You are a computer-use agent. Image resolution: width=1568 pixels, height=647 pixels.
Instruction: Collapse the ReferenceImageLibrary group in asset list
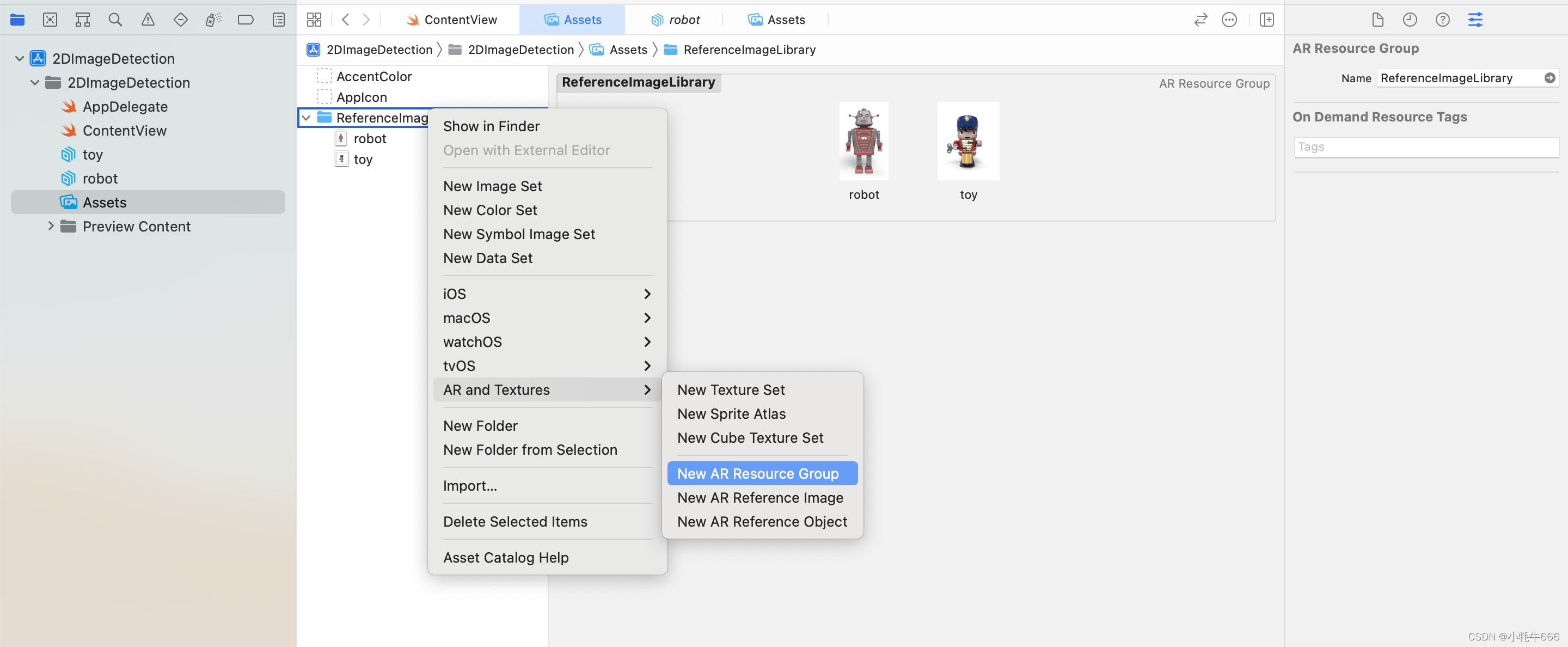tap(307, 118)
